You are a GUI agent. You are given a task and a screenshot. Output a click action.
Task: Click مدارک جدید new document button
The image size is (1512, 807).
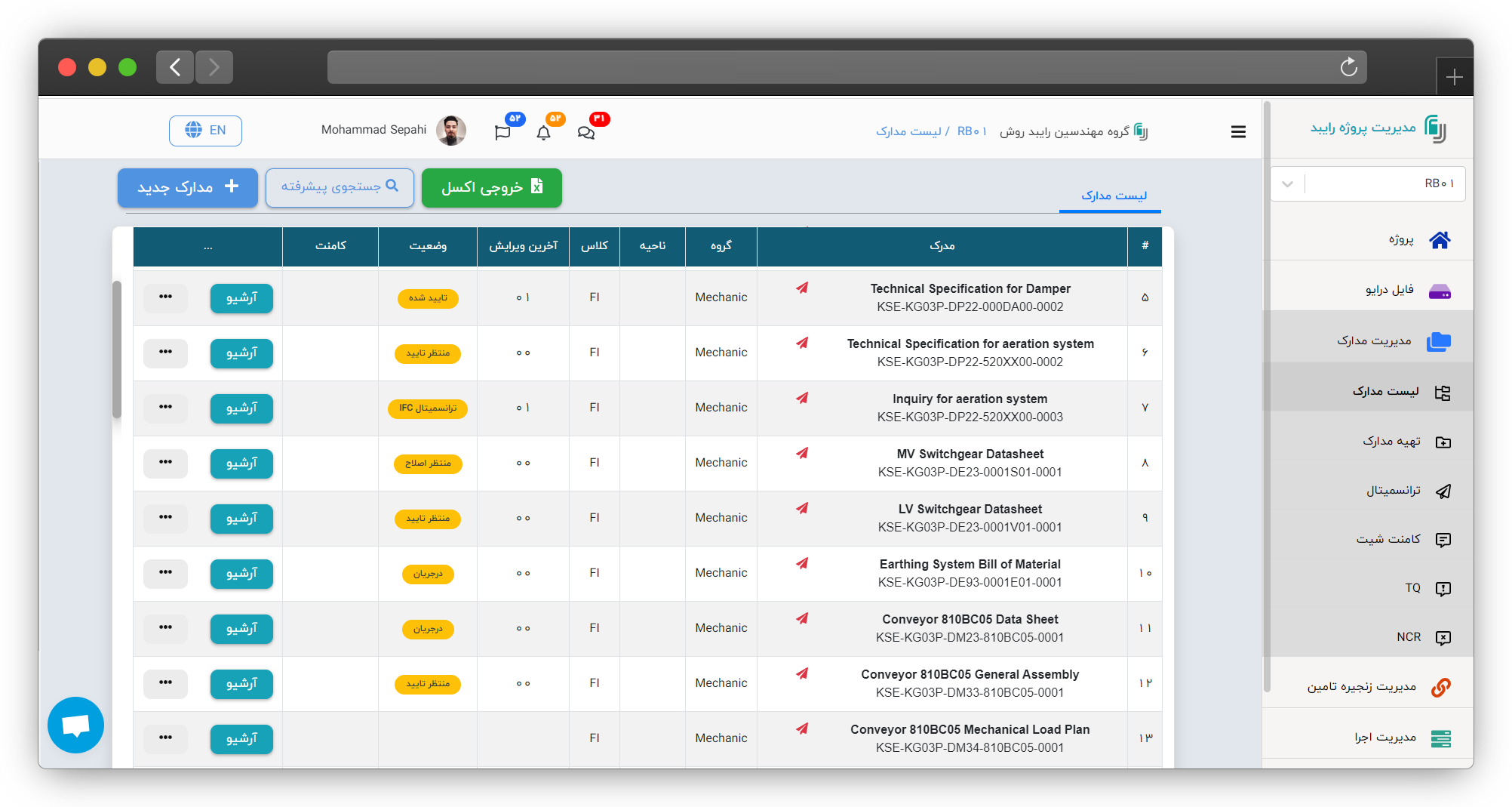pyautogui.click(x=188, y=187)
